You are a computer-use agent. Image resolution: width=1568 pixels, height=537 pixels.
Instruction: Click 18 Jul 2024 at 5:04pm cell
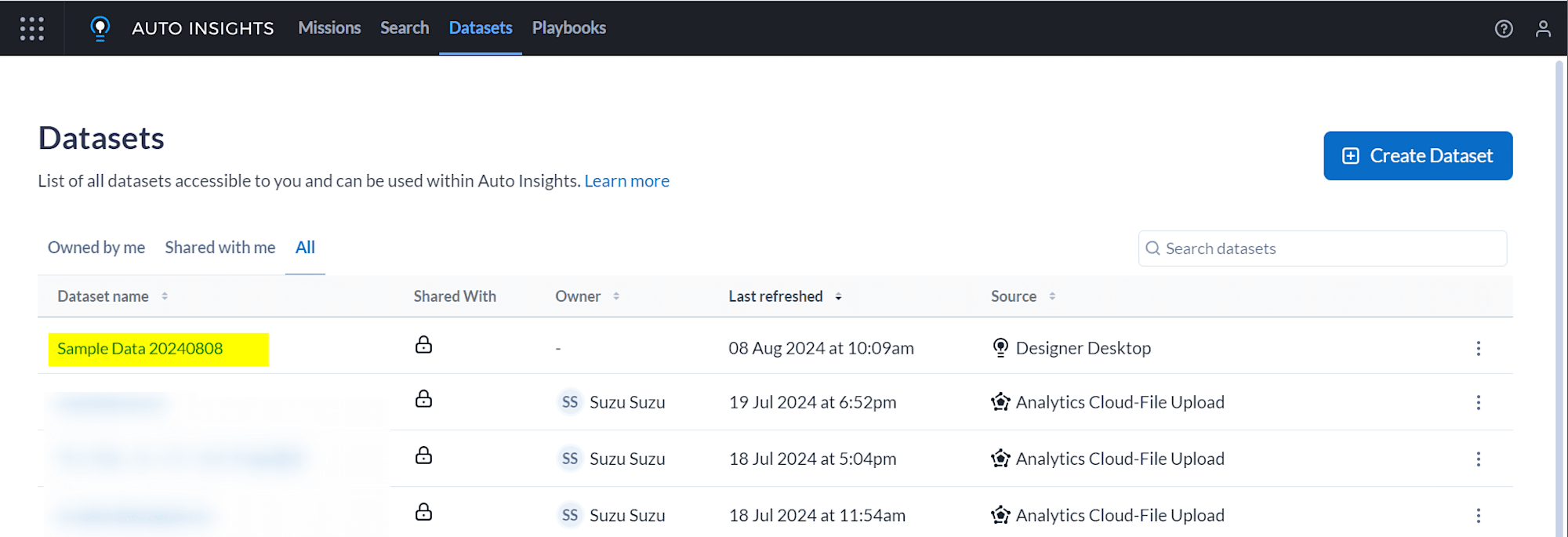pos(812,459)
